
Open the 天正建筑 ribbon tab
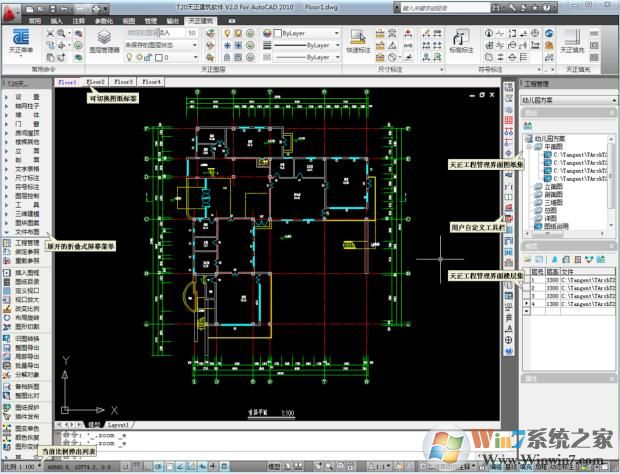[201, 19]
